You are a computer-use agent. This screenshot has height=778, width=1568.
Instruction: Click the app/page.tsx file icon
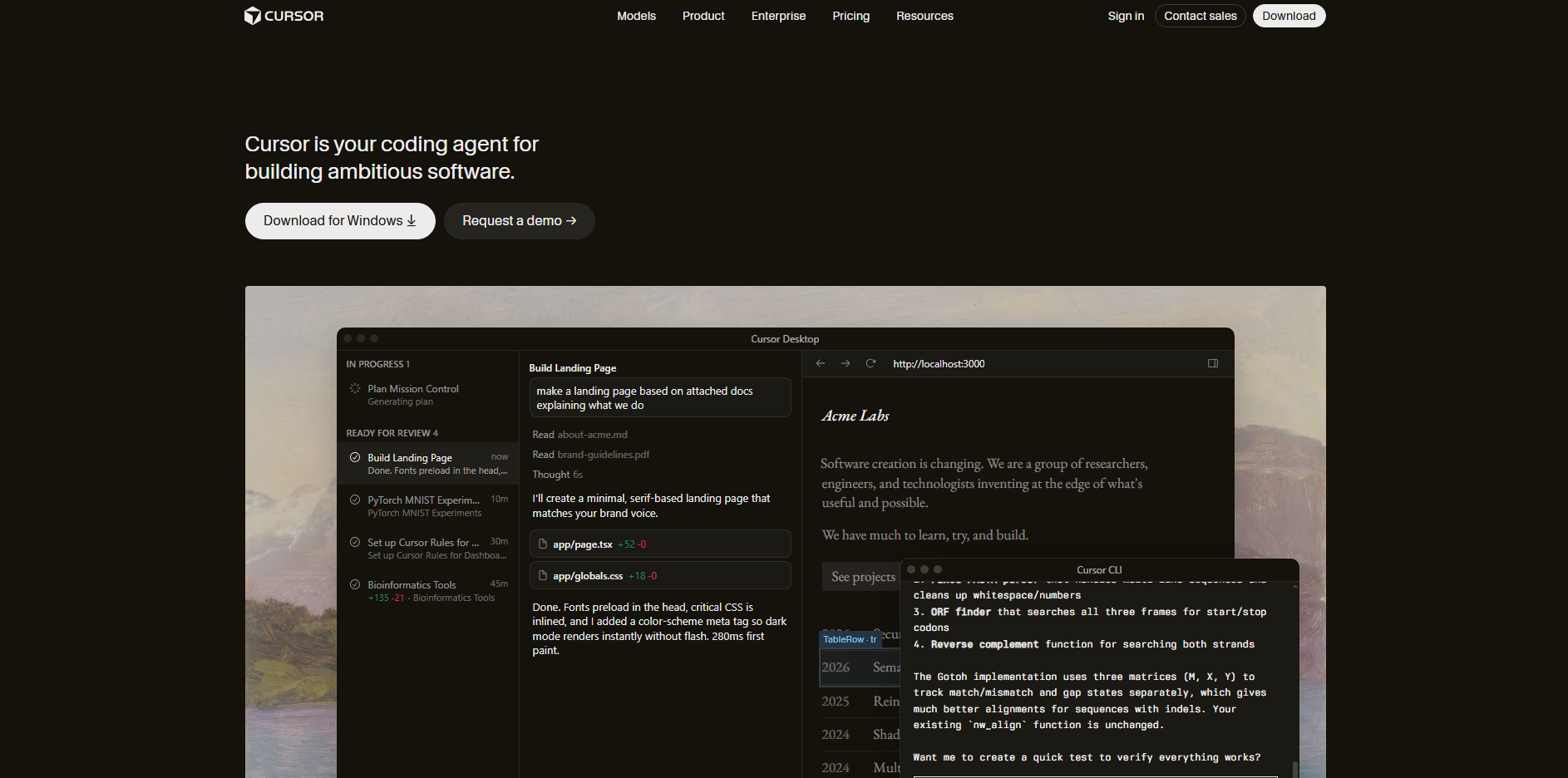click(x=543, y=544)
